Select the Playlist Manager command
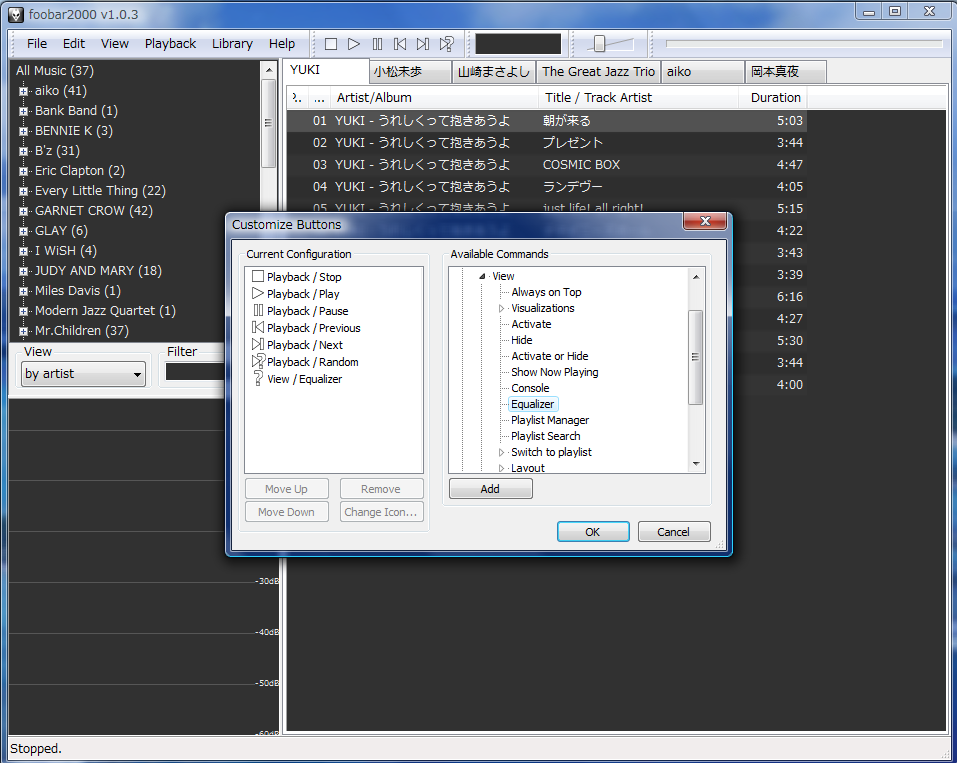The height and width of the screenshot is (763, 957). [550, 421]
